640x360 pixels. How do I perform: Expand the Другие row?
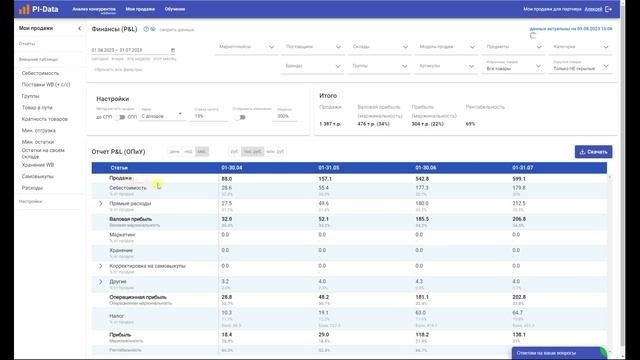click(x=101, y=282)
